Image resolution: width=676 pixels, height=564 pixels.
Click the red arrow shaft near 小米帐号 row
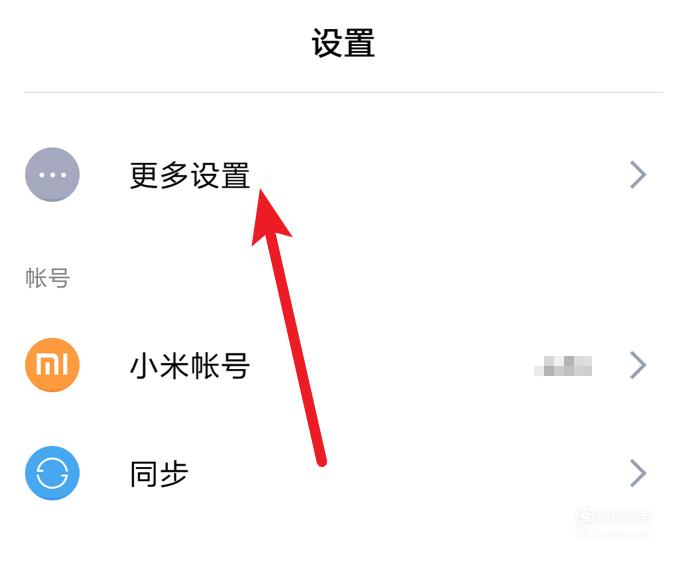[x=300, y=365]
